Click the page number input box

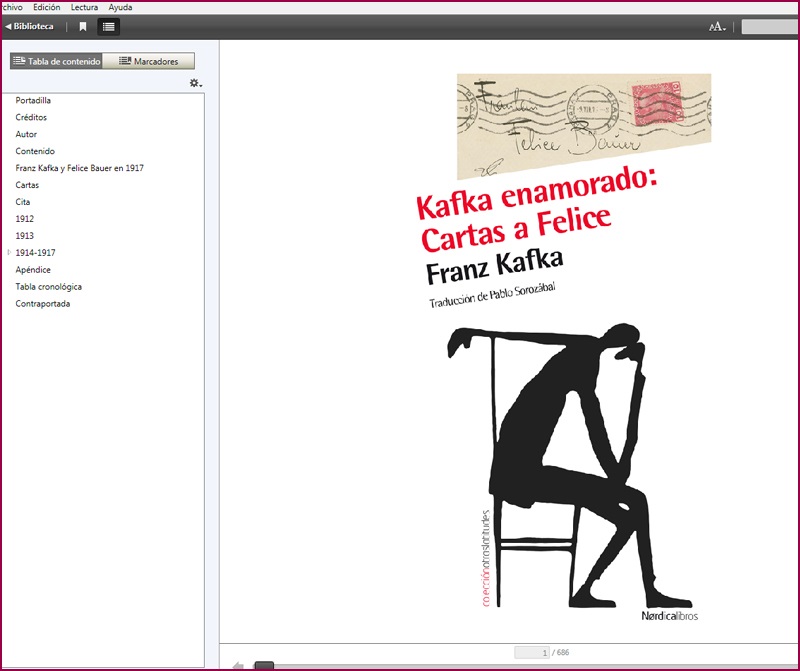pyautogui.click(x=532, y=652)
